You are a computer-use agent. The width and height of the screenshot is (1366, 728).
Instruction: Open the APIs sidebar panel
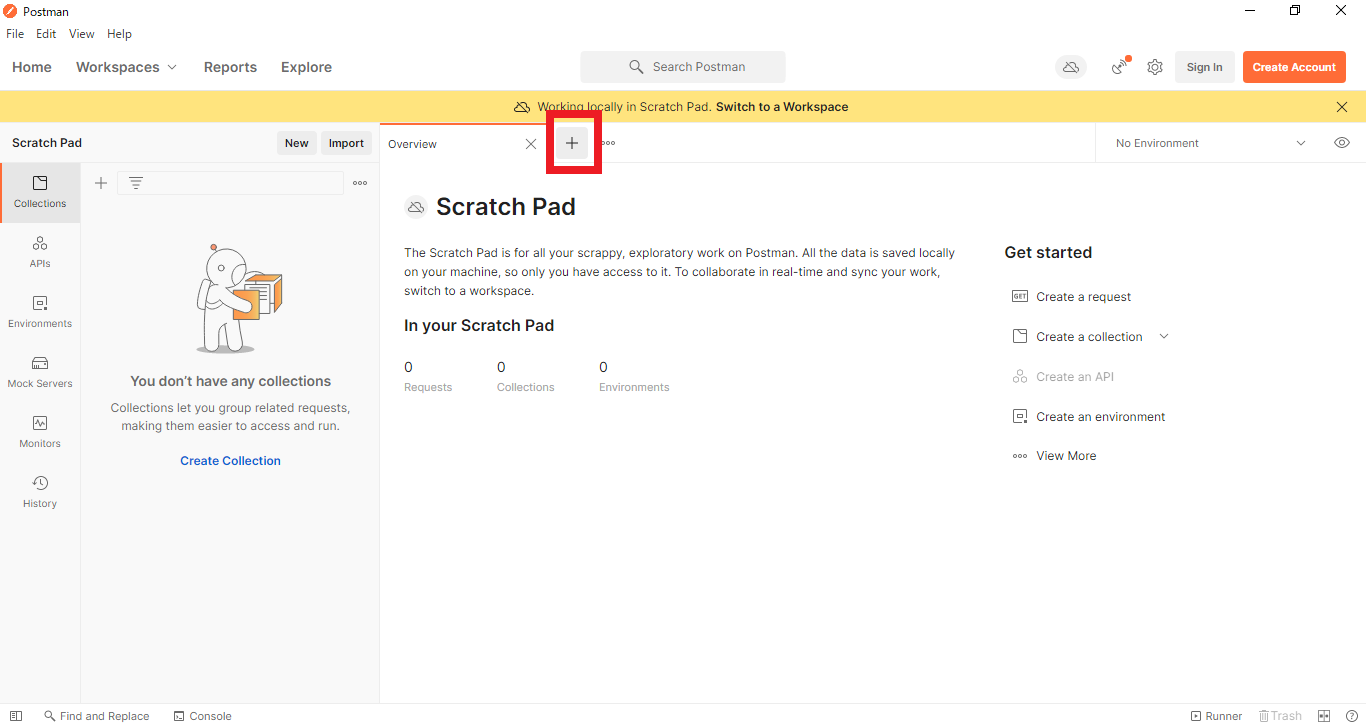coord(40,253)
